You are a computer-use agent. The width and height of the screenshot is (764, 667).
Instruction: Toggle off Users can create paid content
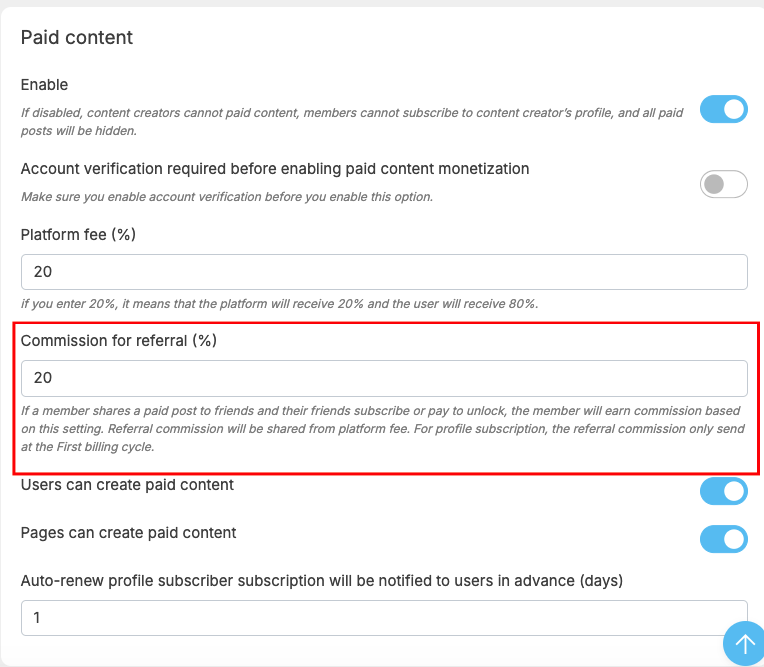[724, 491]
